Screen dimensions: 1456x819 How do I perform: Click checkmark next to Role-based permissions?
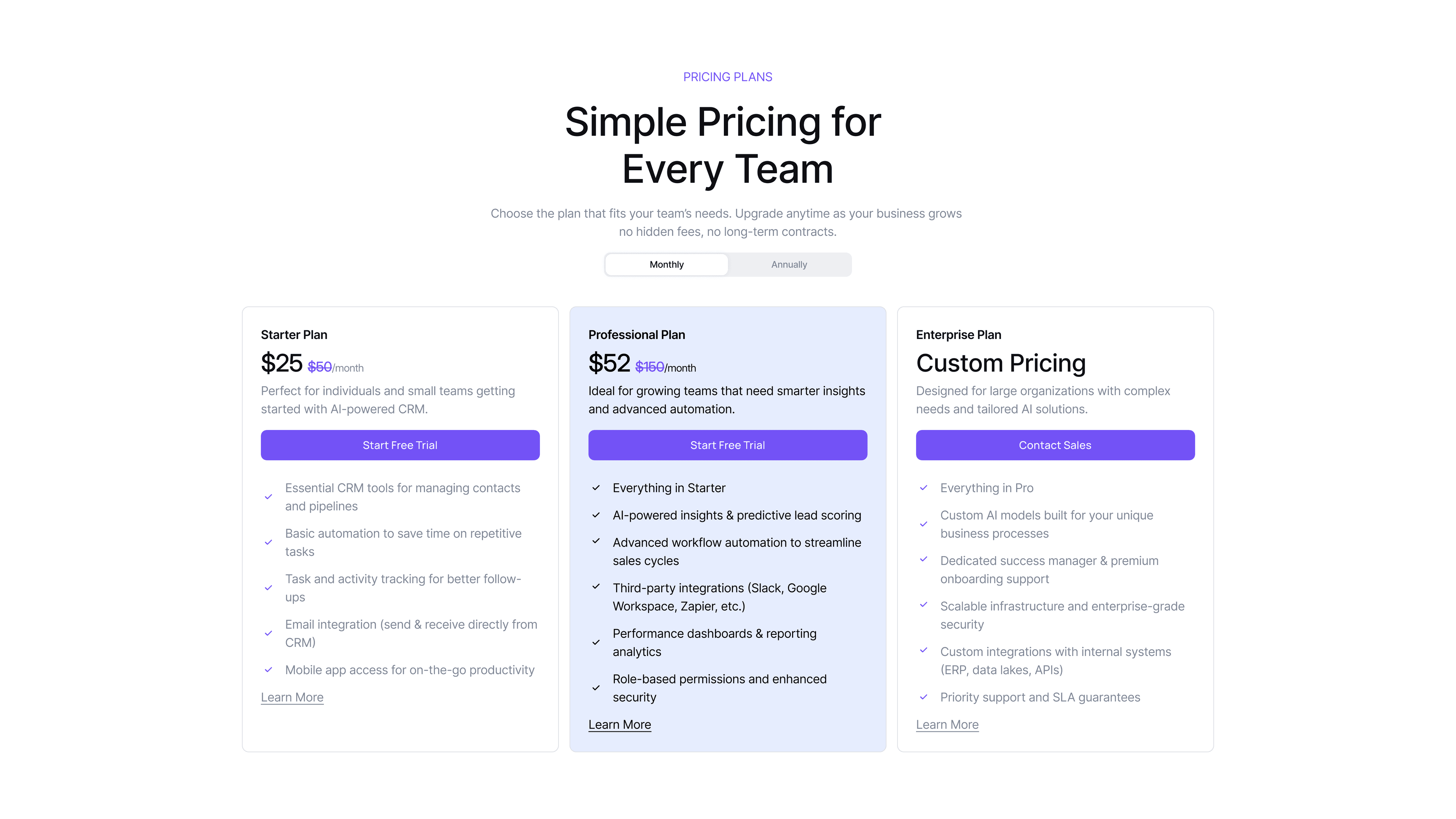pos(596,688)
